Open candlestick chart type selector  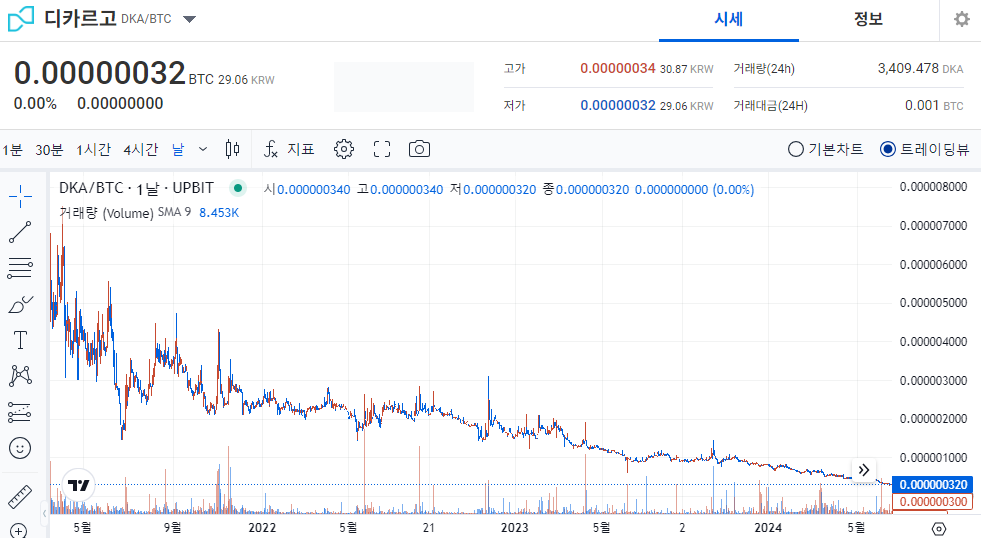[232, 149]
